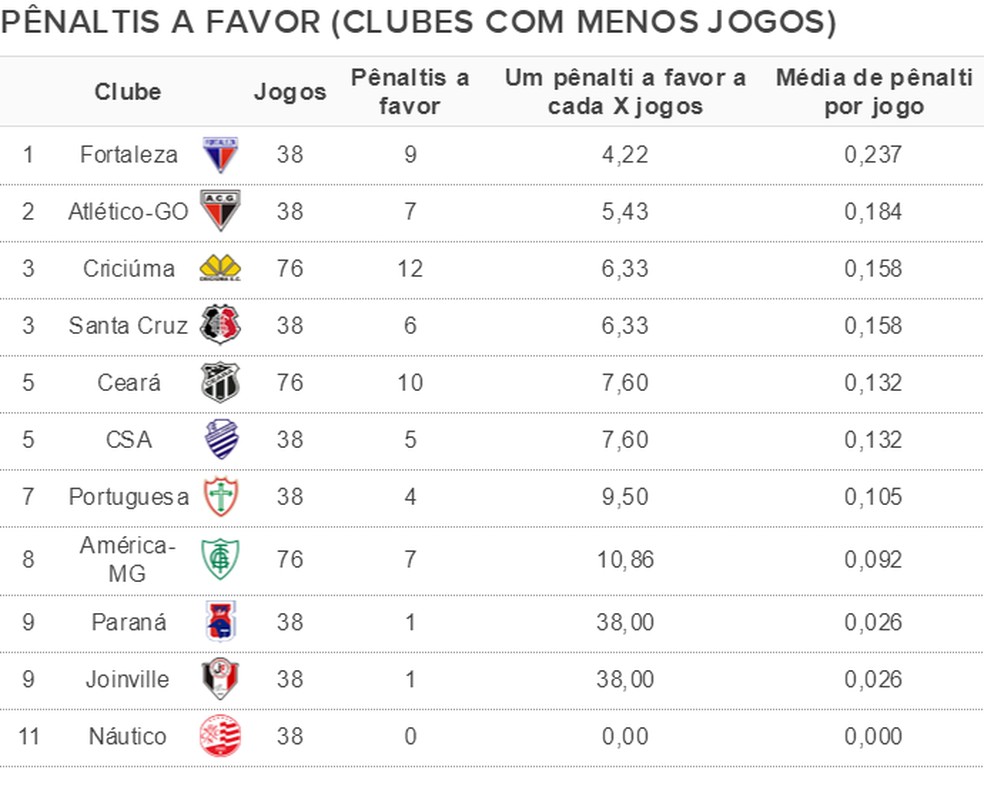Click the América-MG team name
The width and height of the screenshot is (984, 810).
point(128,559)
